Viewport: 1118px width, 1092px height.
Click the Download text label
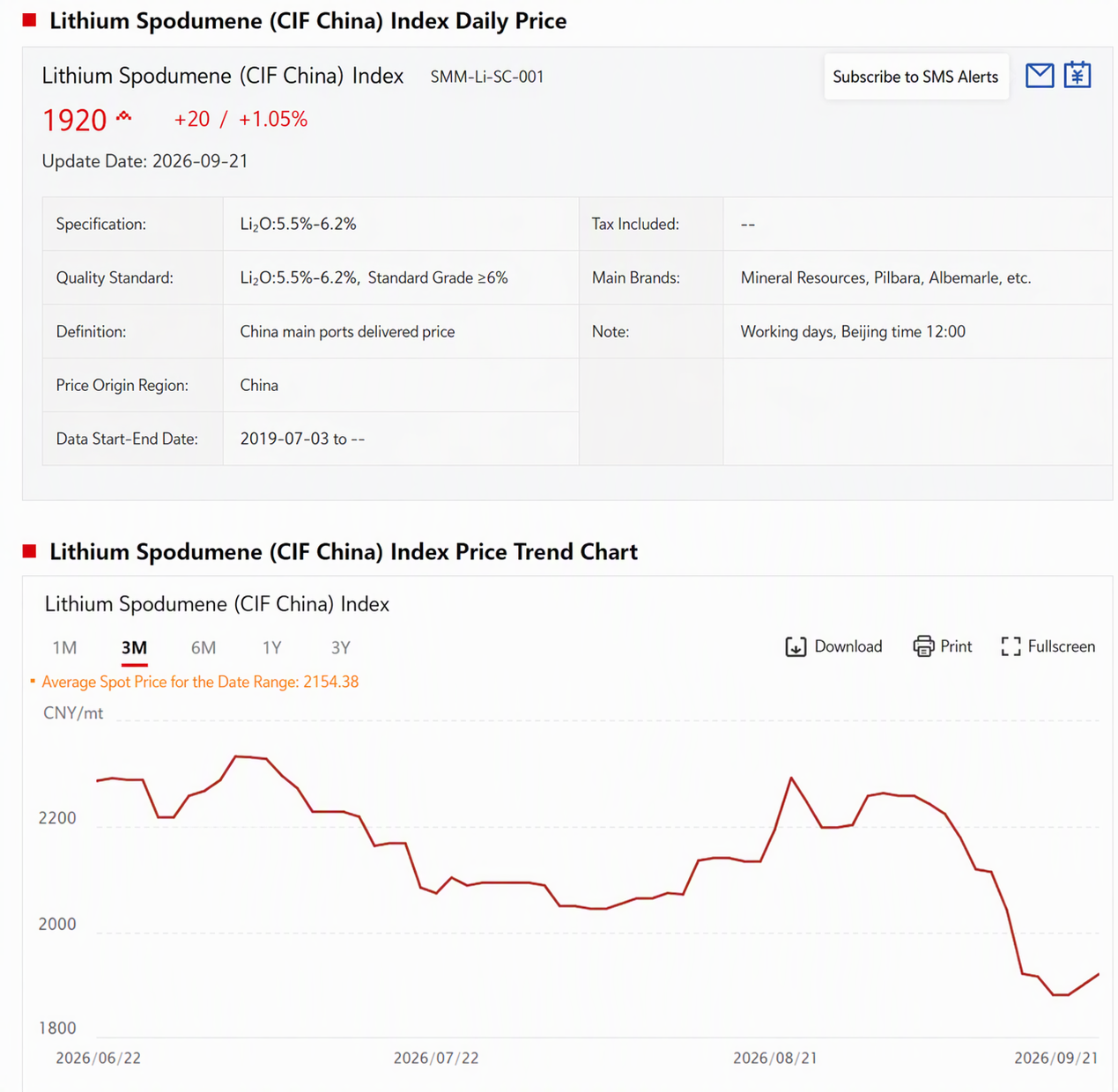848,646
